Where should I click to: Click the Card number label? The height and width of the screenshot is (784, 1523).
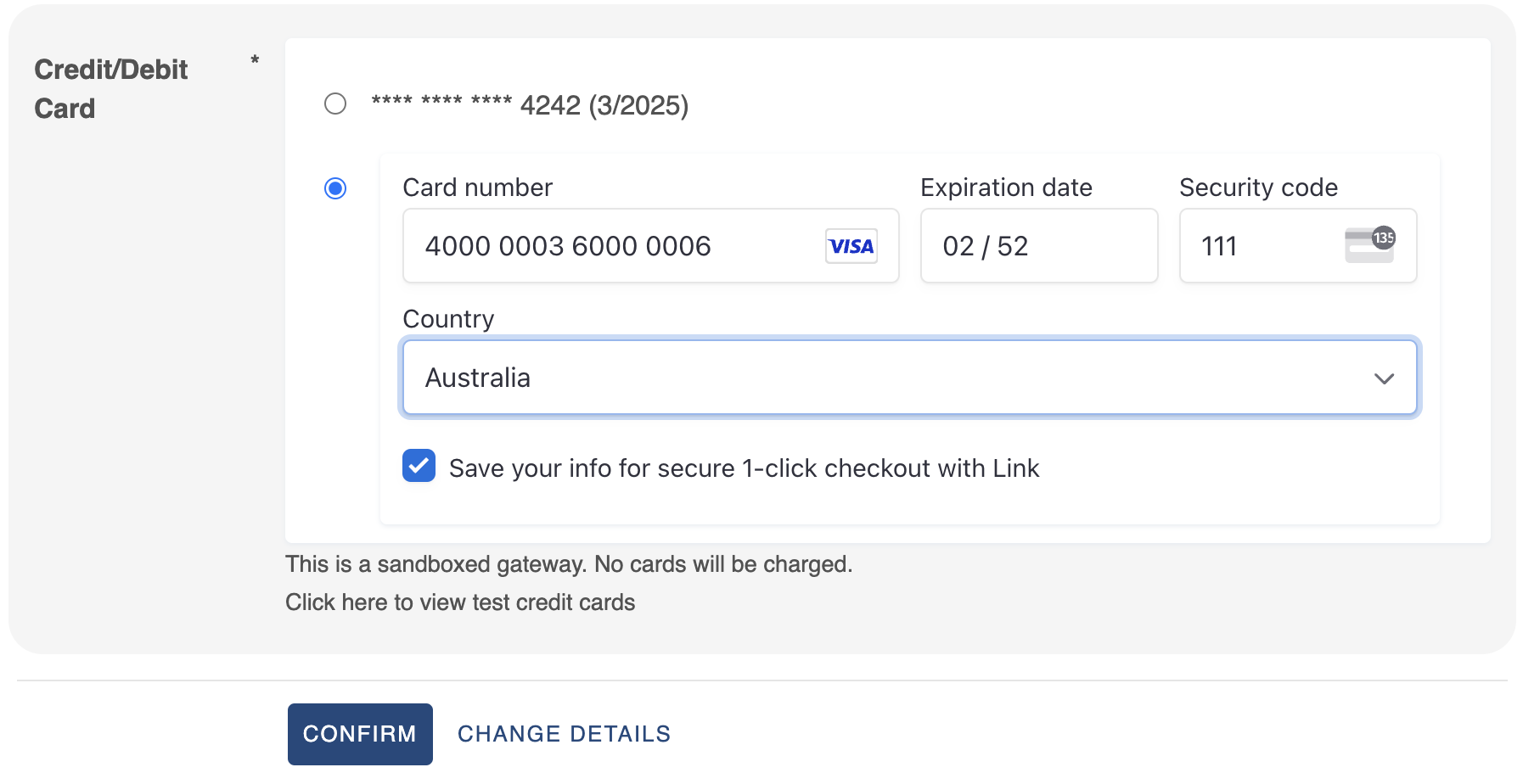pyautogui.click(x=477, y=188)
